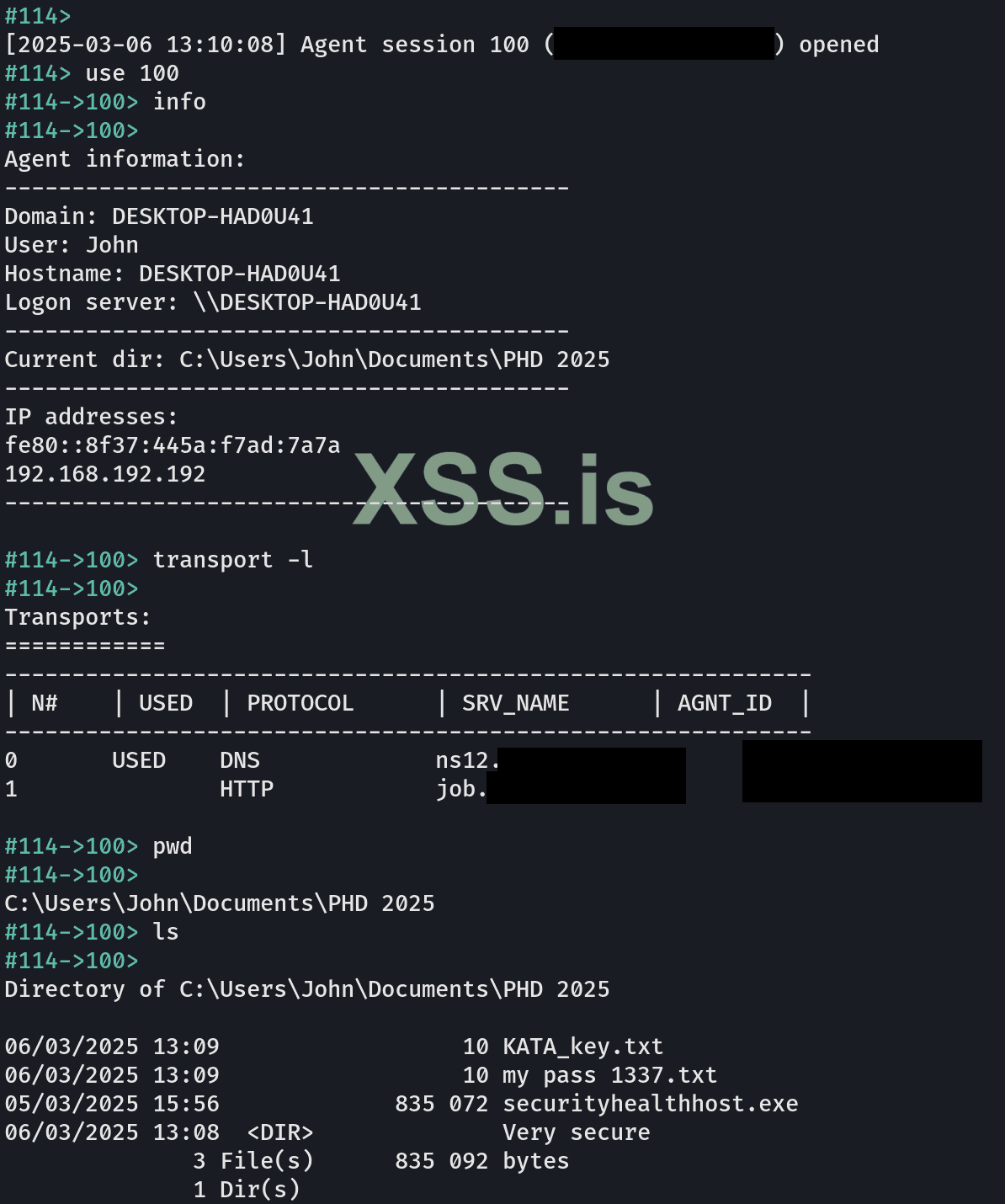Click the "Agent information:" heading

pos(125,159)
